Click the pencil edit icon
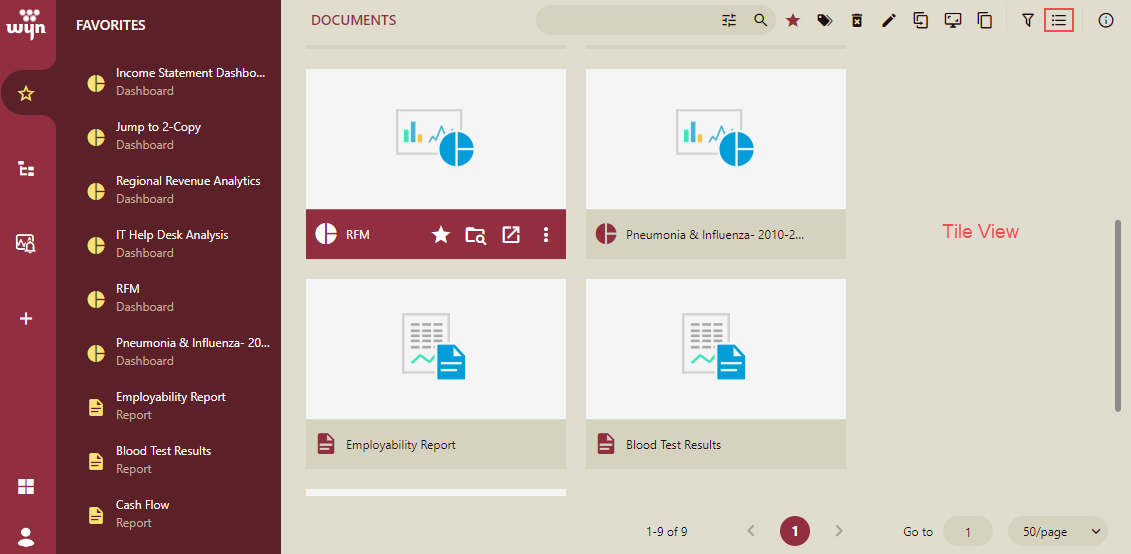 click(x=889, y=20)
